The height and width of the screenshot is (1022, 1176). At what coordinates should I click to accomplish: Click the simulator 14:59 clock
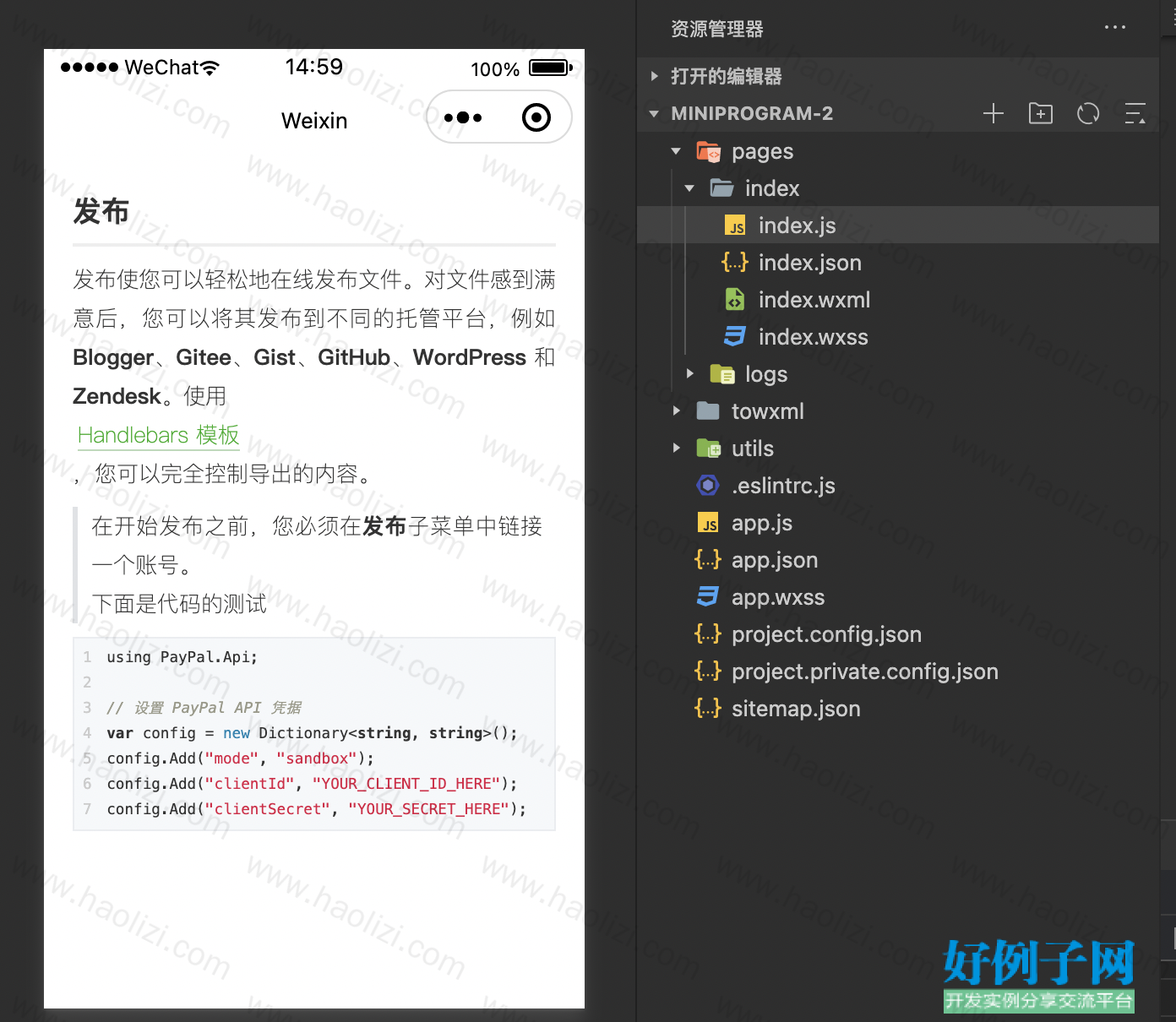coord(313,67)
